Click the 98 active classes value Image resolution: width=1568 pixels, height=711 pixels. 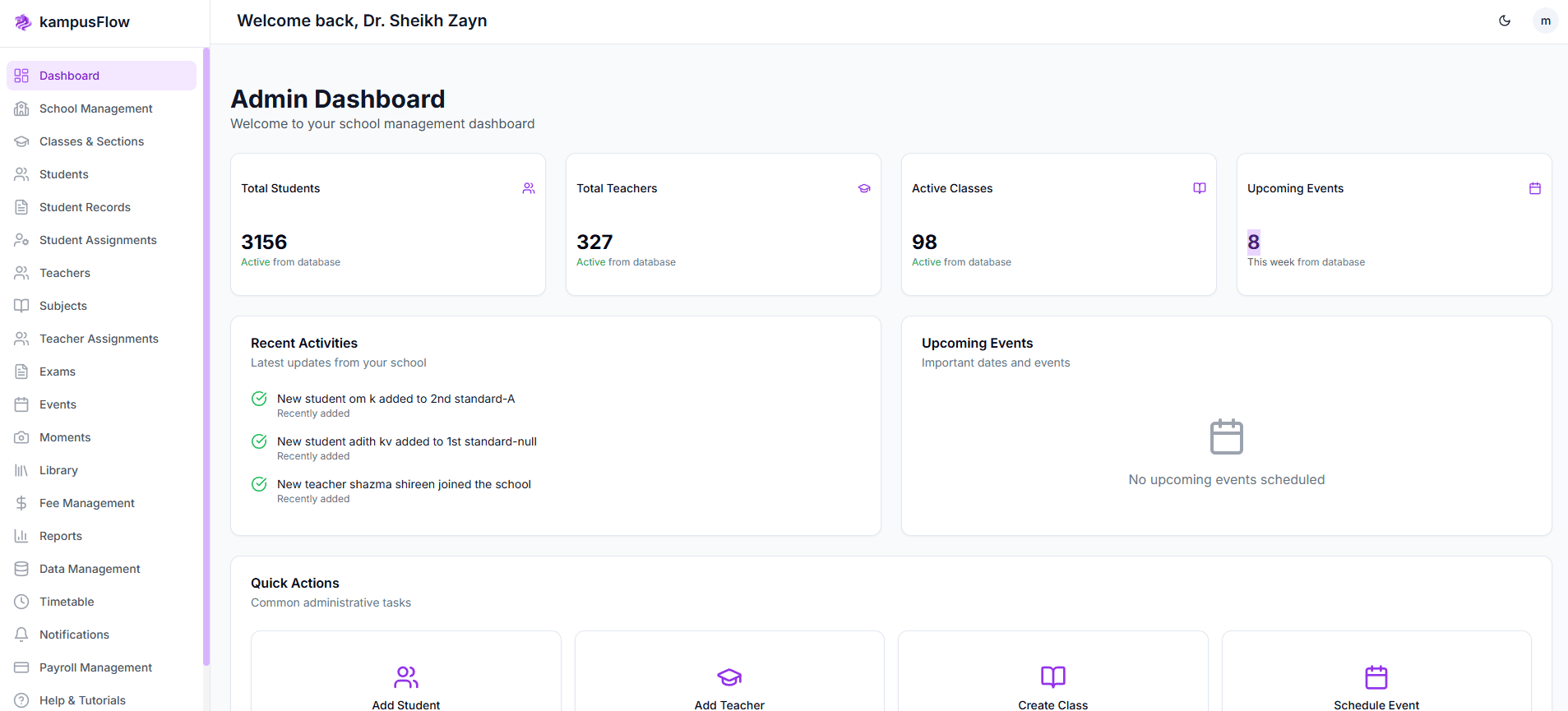tap(924, 242)
